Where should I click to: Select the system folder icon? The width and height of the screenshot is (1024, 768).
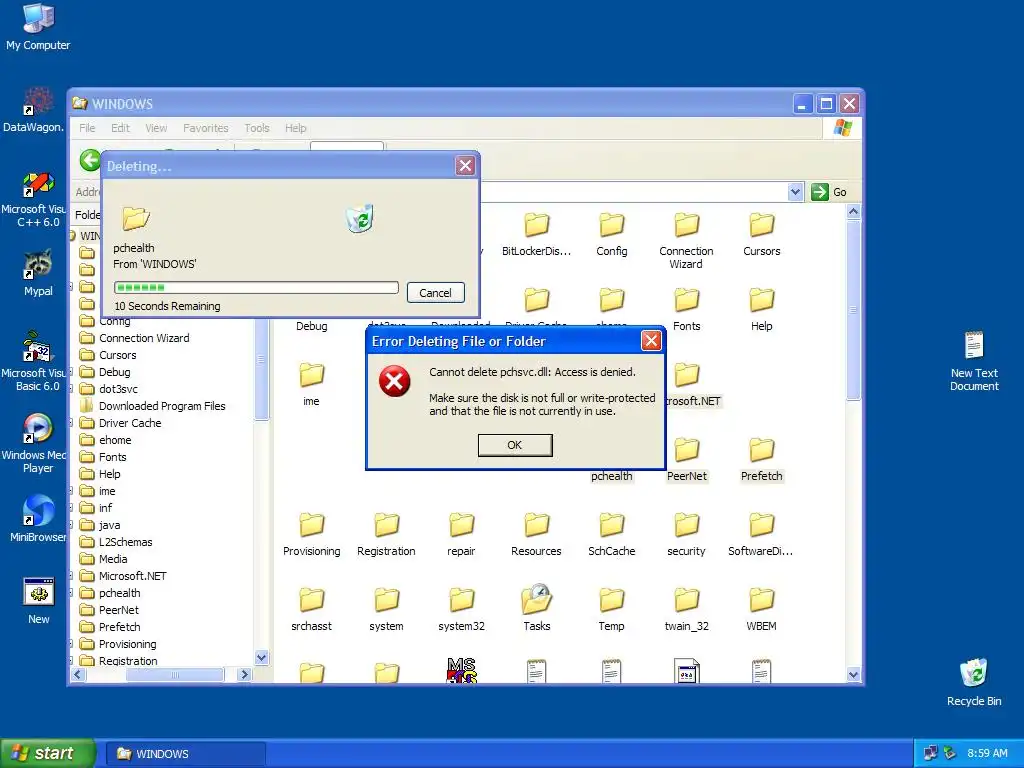[387, 600]
